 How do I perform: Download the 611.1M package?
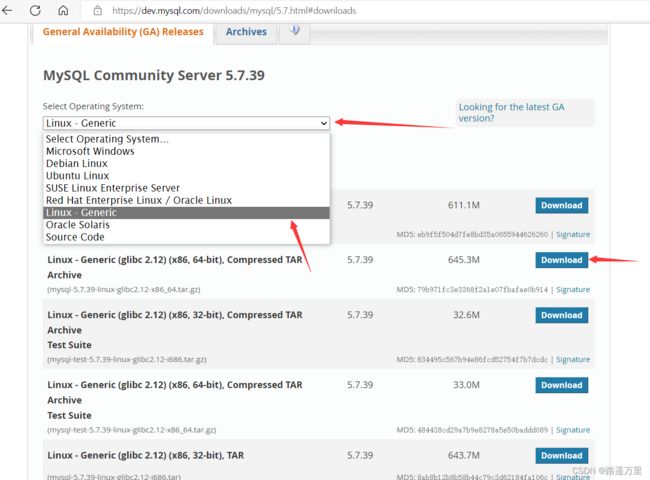tap(561, 206)
